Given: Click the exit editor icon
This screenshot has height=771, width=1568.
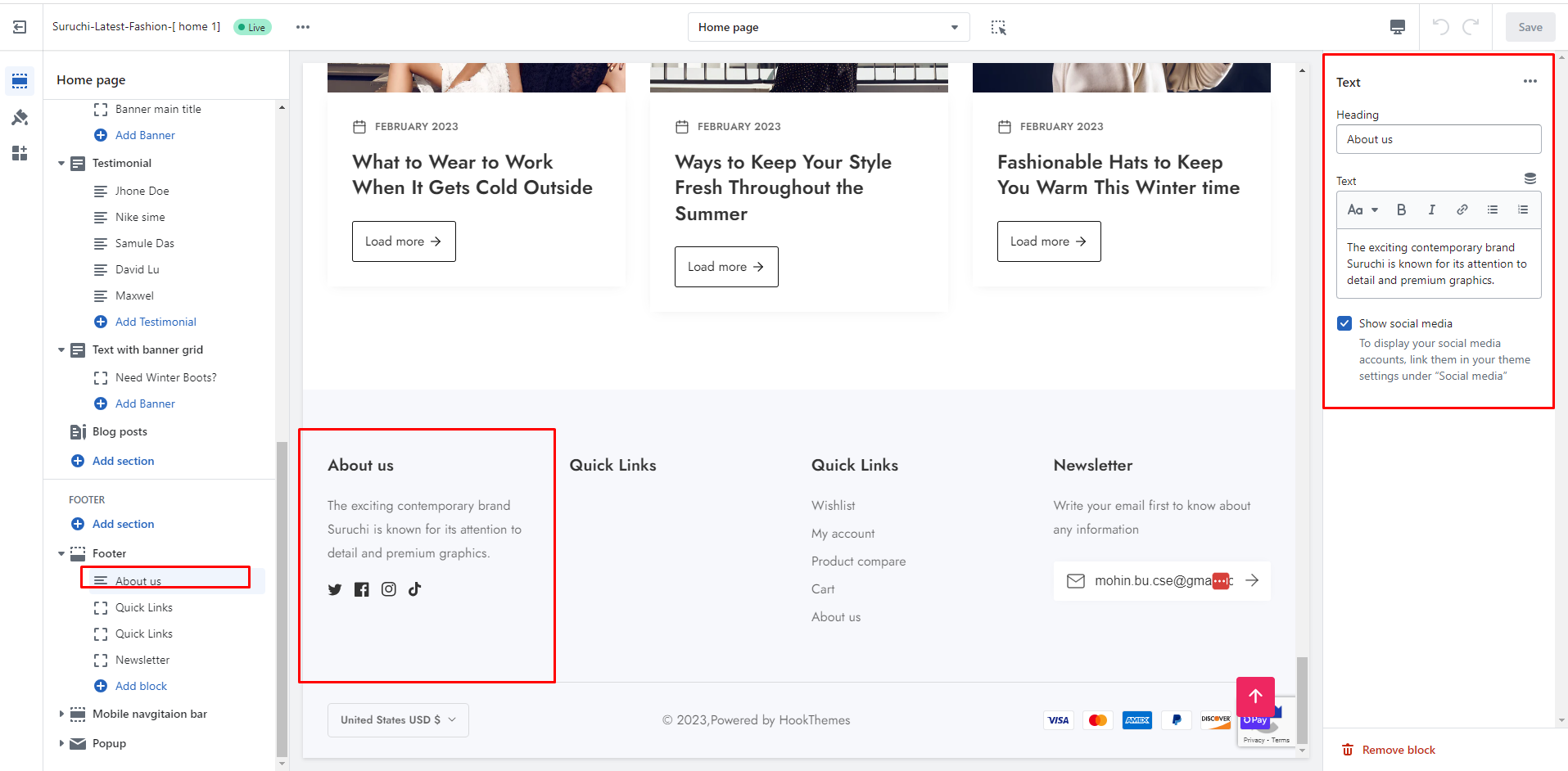Looking at the screenshot, I should (20, 27).
